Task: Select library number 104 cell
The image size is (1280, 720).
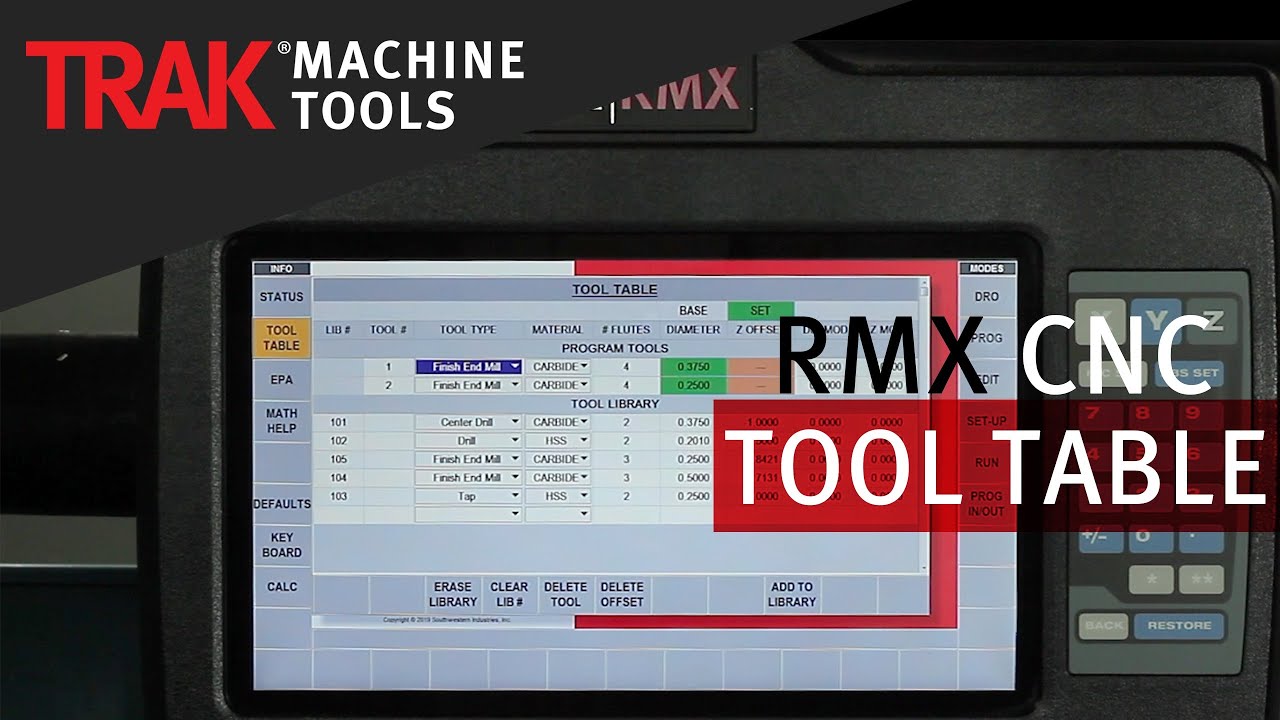Action: tap(338, 477)
